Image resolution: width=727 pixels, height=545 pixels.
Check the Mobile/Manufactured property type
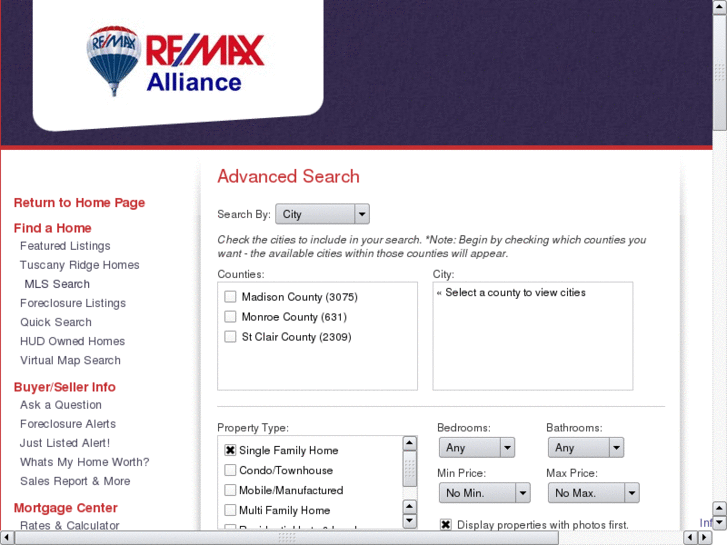[x=230, y=490]
